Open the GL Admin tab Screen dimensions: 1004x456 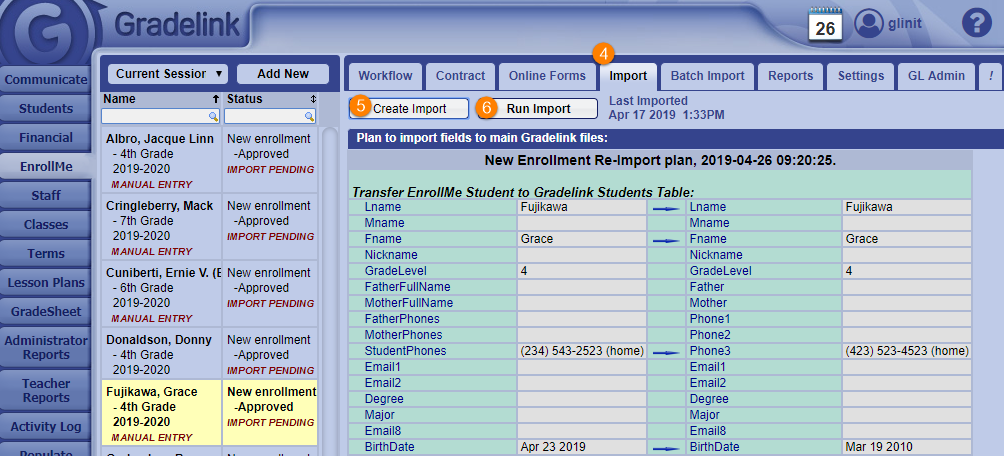tap(936, 76)
